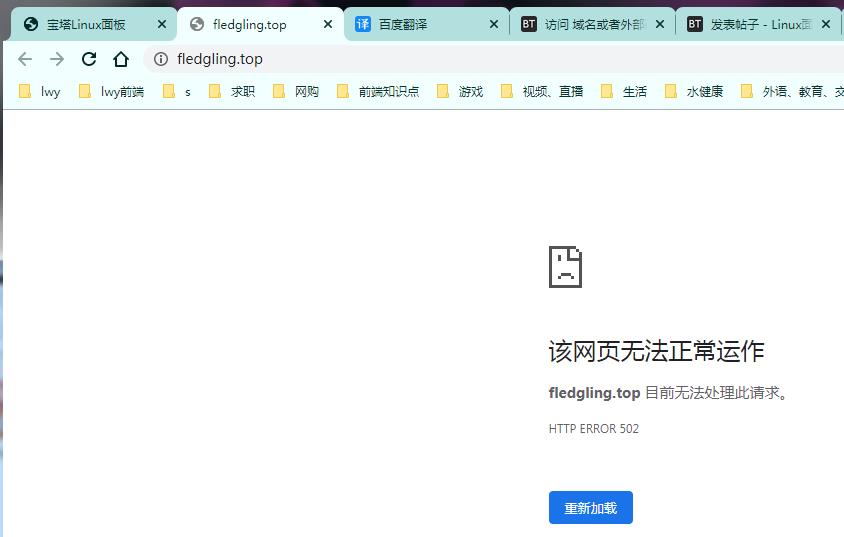Close the 宝塔Linux面板 tab

(x=162, y=24)
